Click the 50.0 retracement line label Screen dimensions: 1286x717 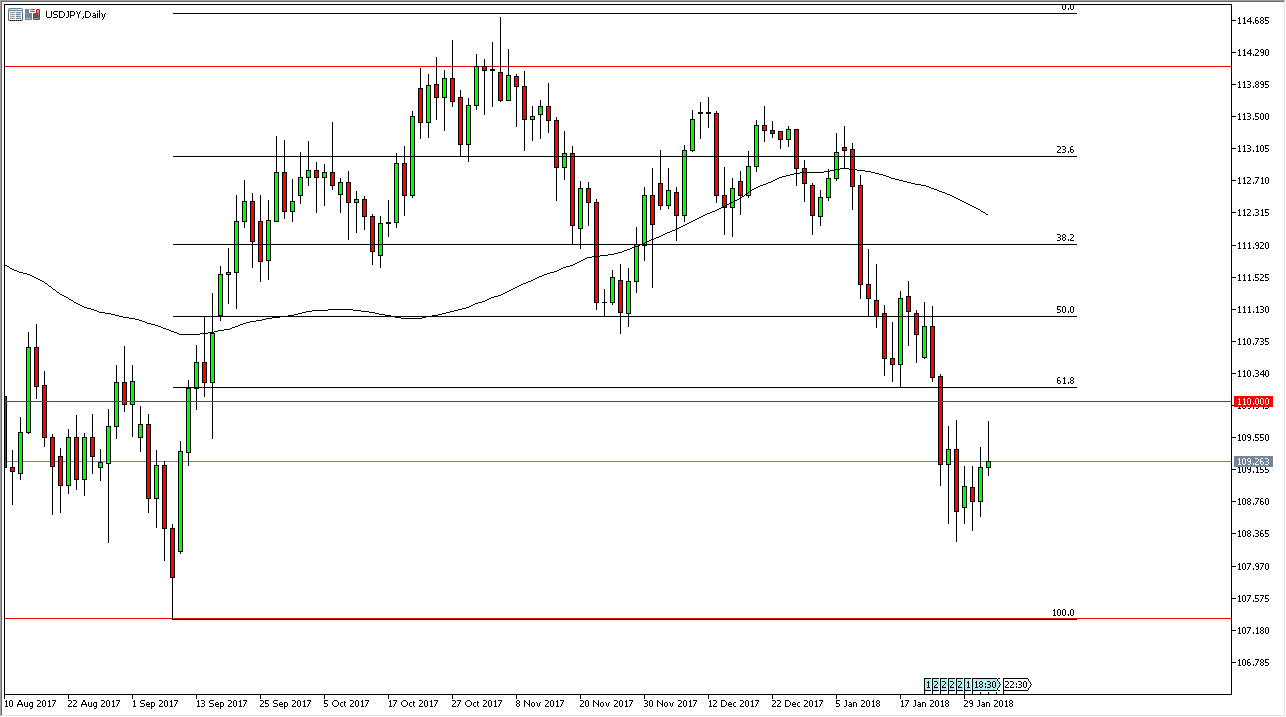click(1064, 310)
